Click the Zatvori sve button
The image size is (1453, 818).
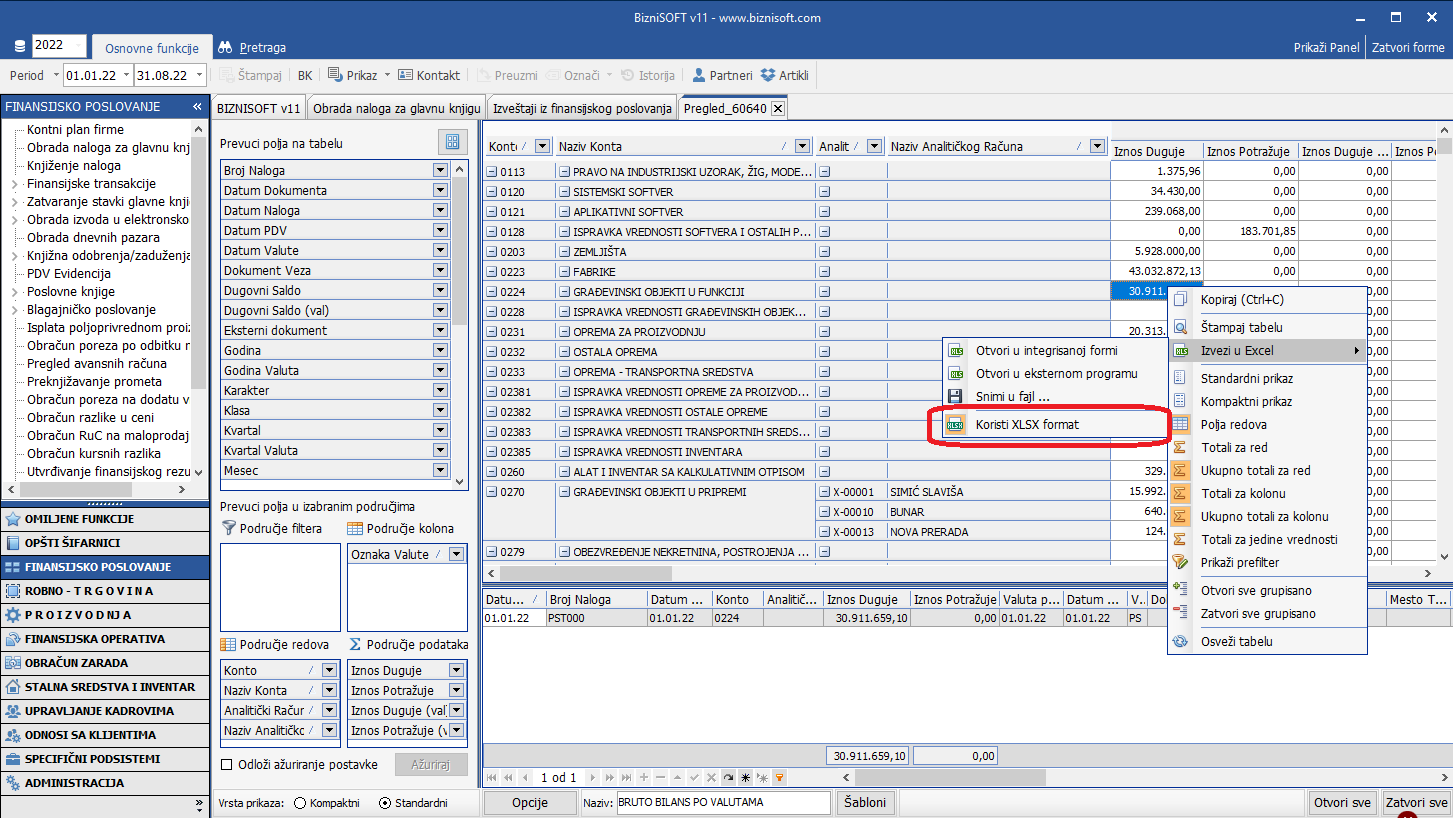[x=1415, y=803]
